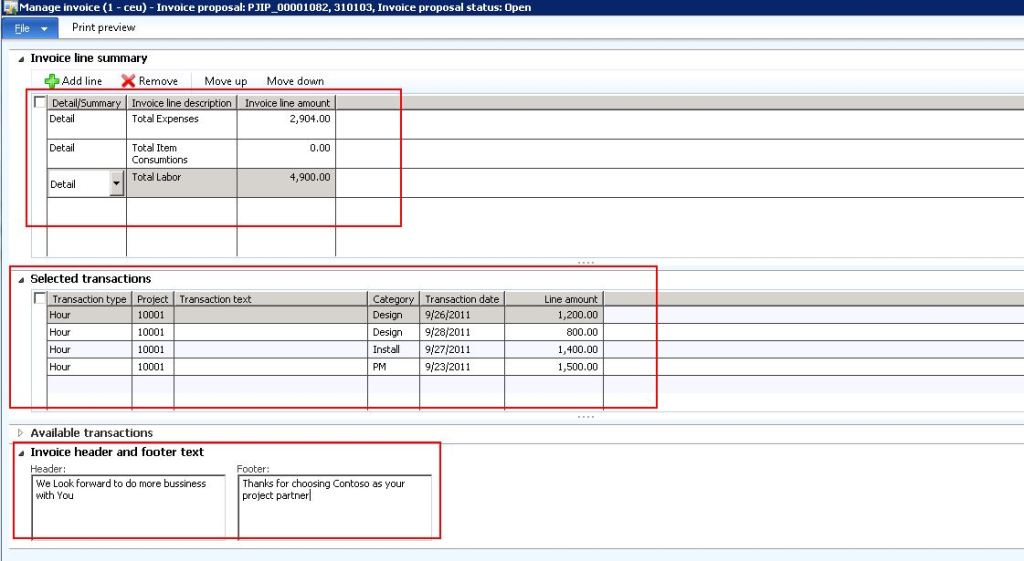Collapse the Selected transactions section
This screenshot has width=1024, height=561.
click(x=21, y=280)
